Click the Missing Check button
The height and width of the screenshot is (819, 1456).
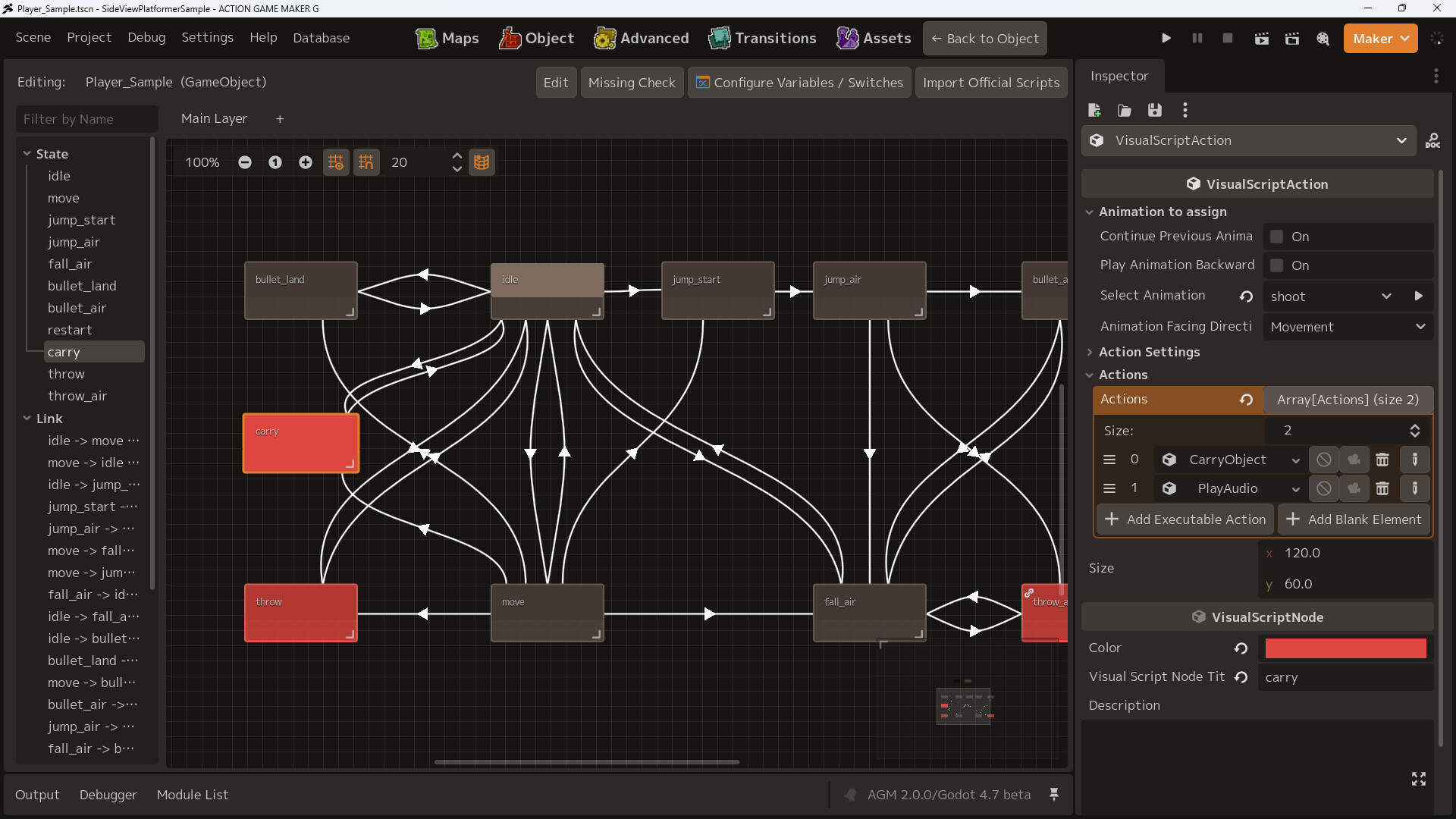tap(632, 83)
